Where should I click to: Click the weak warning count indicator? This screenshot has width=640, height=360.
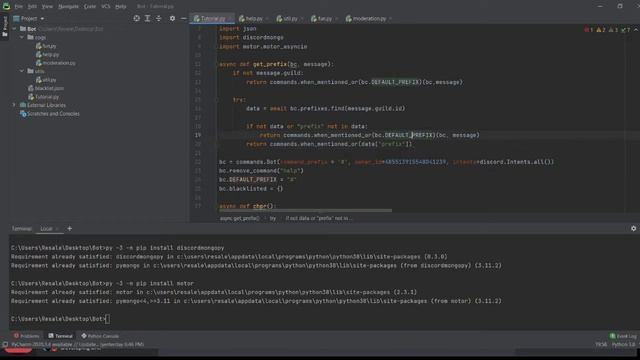[x=613, y=30]
